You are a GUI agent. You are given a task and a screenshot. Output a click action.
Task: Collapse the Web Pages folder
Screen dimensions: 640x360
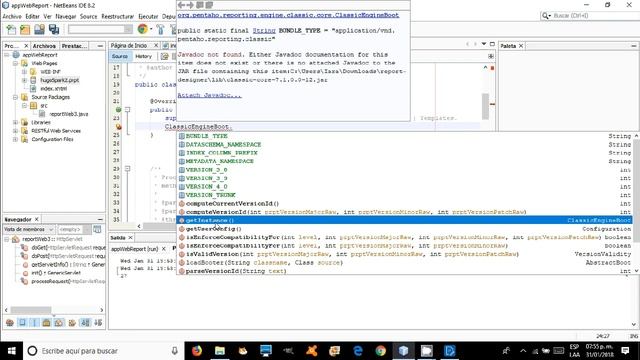point(16,63)
